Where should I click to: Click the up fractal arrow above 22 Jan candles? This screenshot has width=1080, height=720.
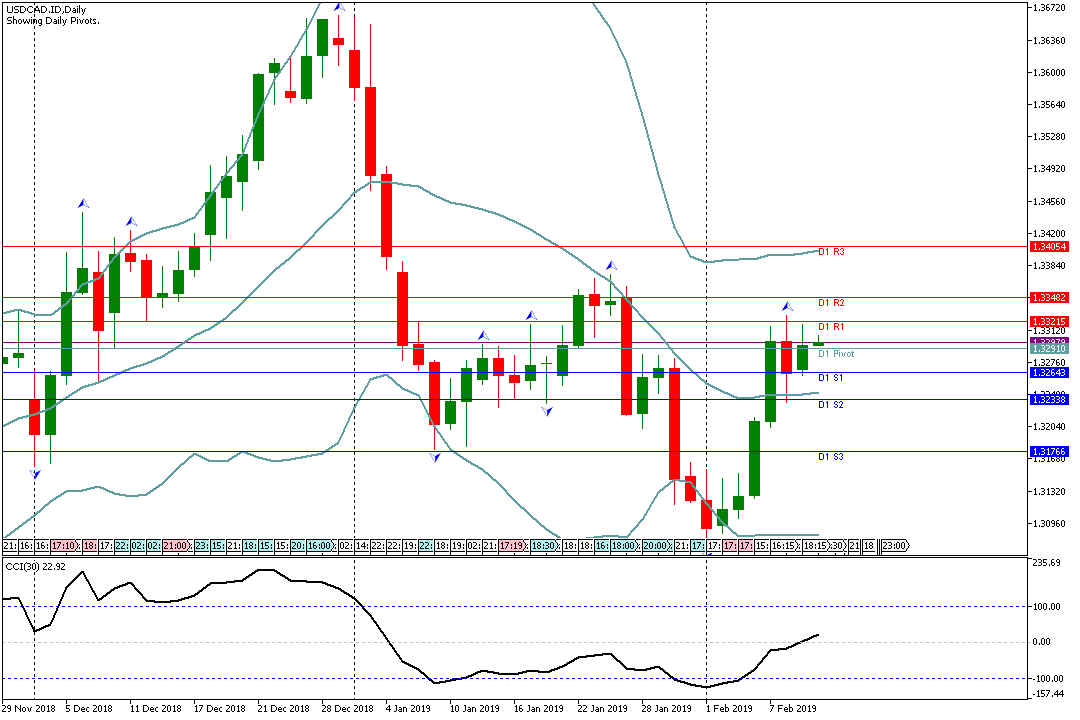[x=611, y=265]
